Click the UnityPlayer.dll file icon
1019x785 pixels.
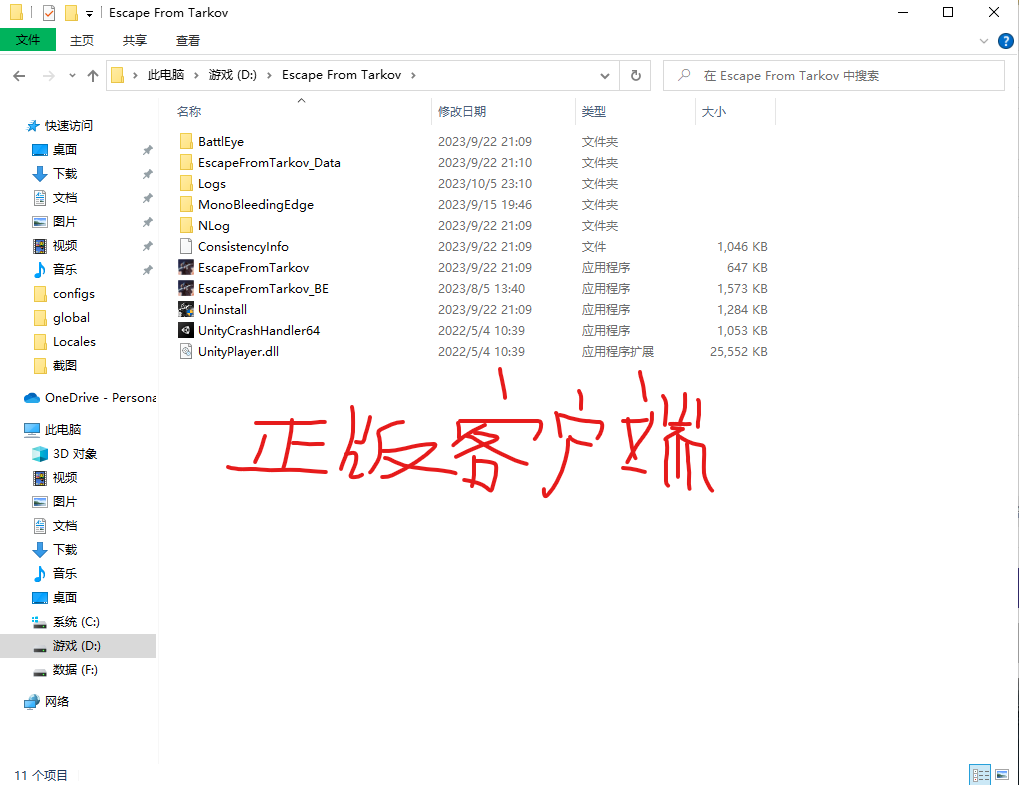(186, 352)
